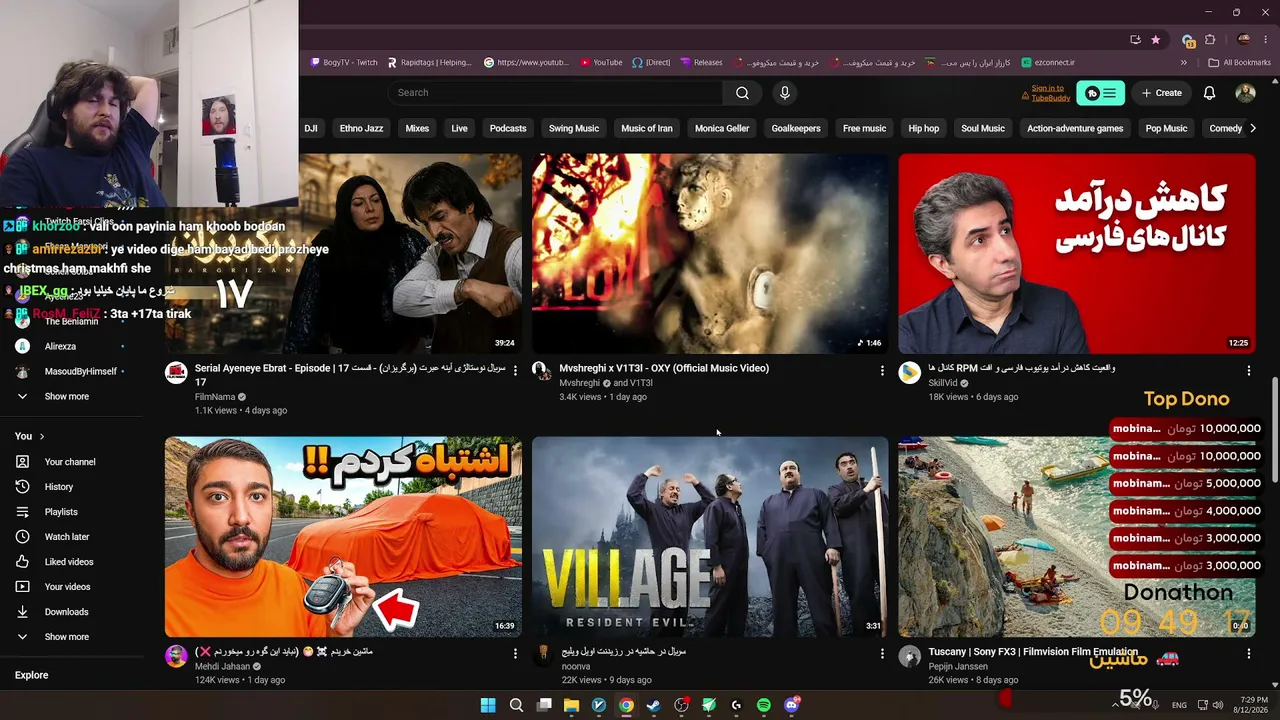Open the Chrome extensions puzzle icon

1210,40
